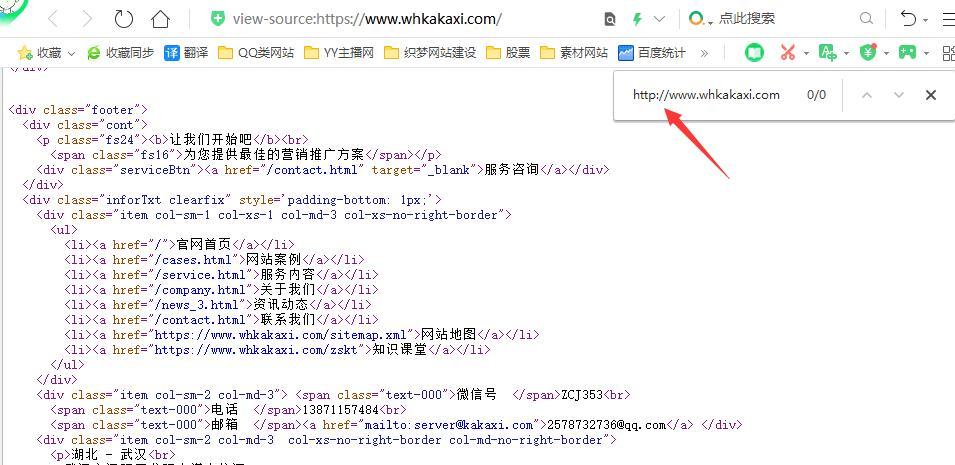Click the div class="footer" line
The image size is (955, 465).
click(78, 110)
